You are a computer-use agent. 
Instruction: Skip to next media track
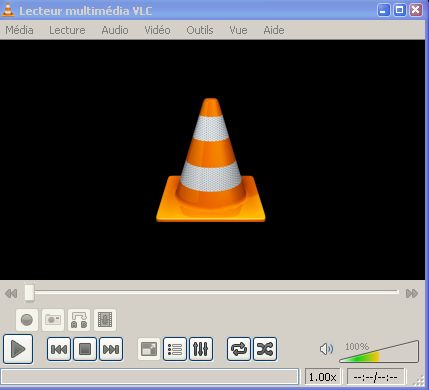[x=111, y=349]
